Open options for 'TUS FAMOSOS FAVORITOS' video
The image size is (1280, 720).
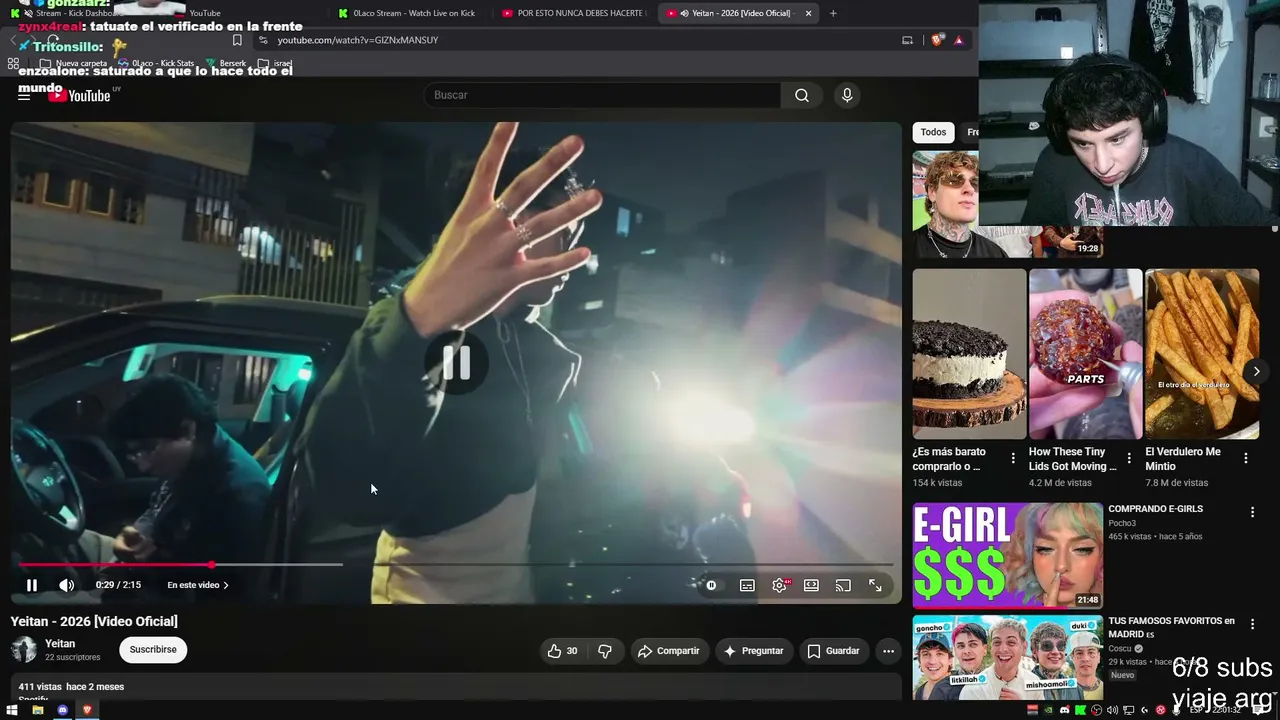(x=1252, y=624)
